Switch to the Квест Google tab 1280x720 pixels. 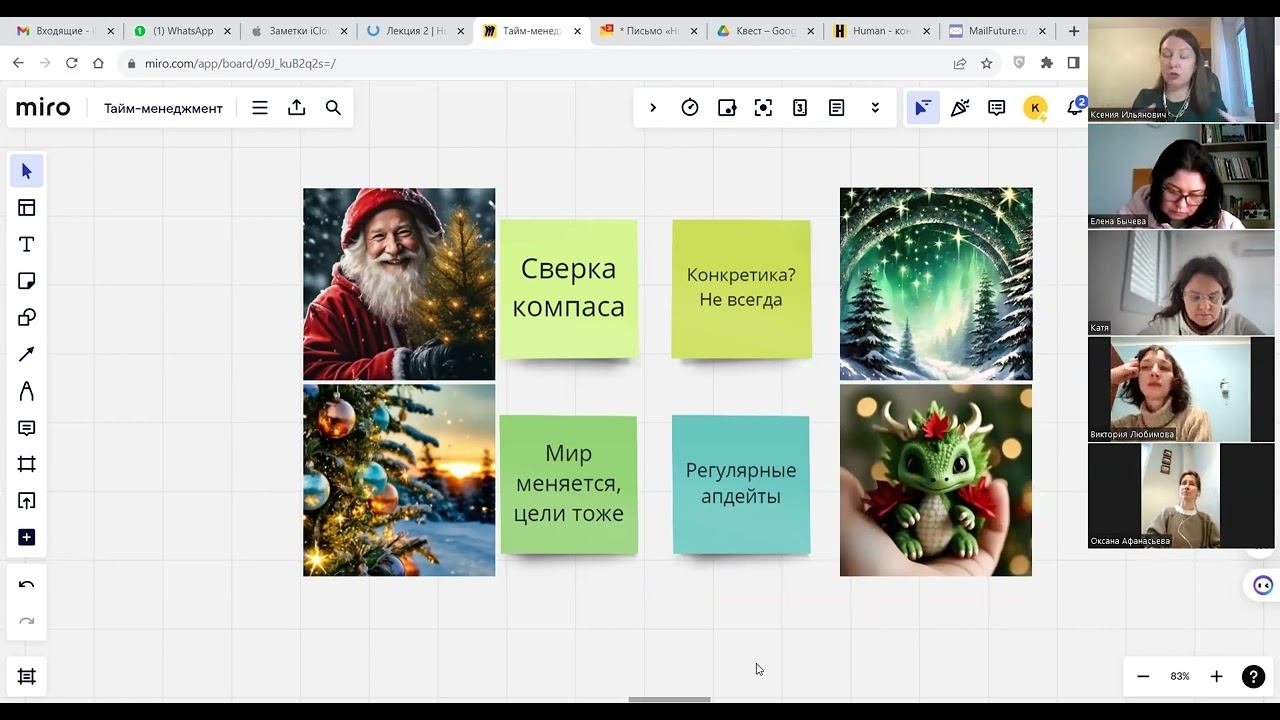pos(764,31)
